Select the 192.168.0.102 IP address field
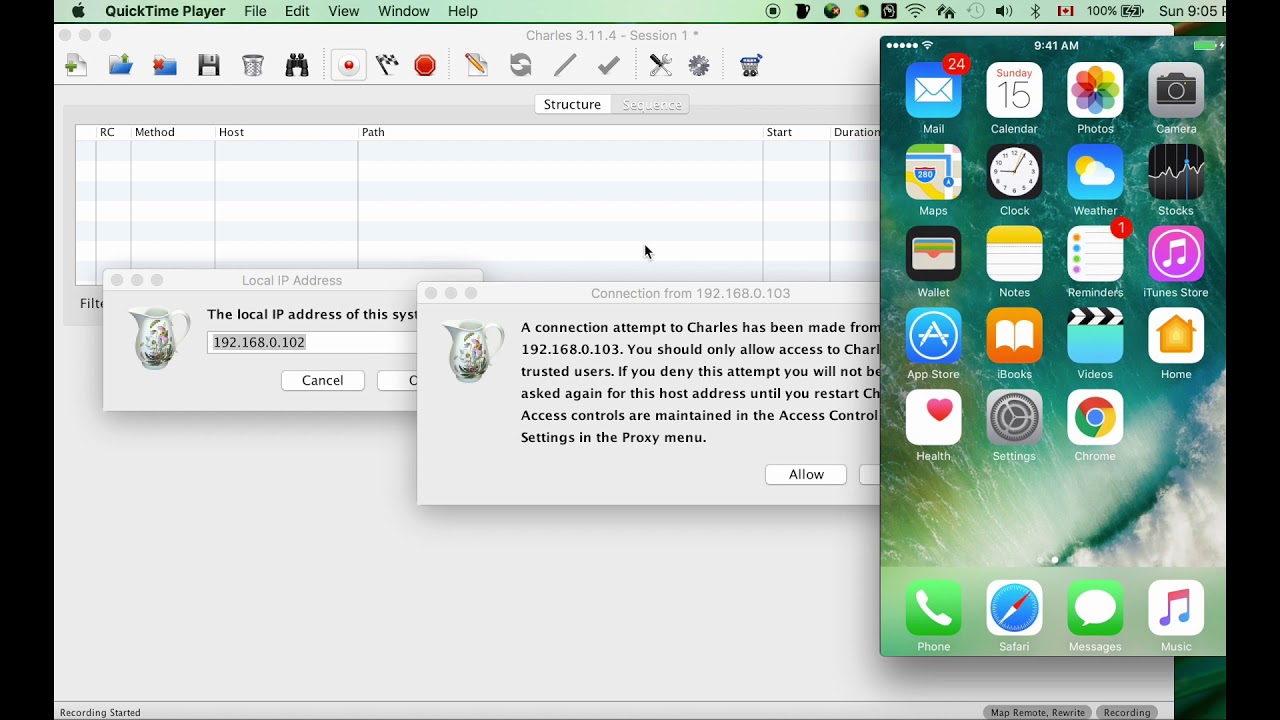Image resolution: width=1280 pixels, height=720 pixels. tap(312, 342)
